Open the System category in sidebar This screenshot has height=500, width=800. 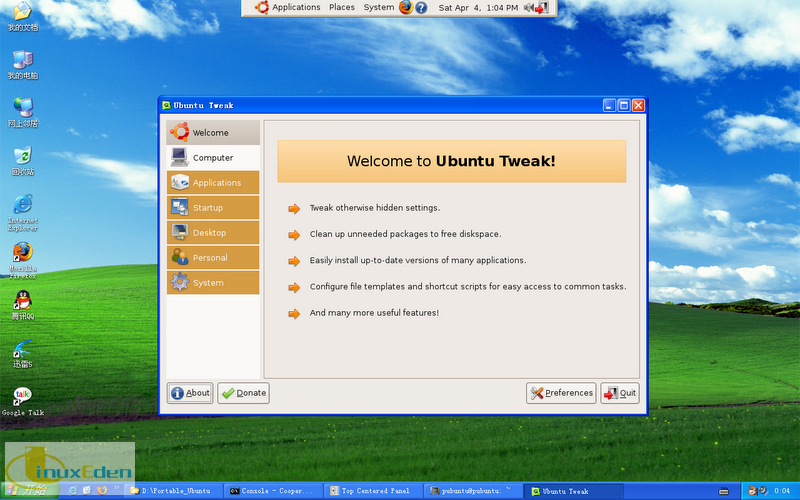(213, 283)
